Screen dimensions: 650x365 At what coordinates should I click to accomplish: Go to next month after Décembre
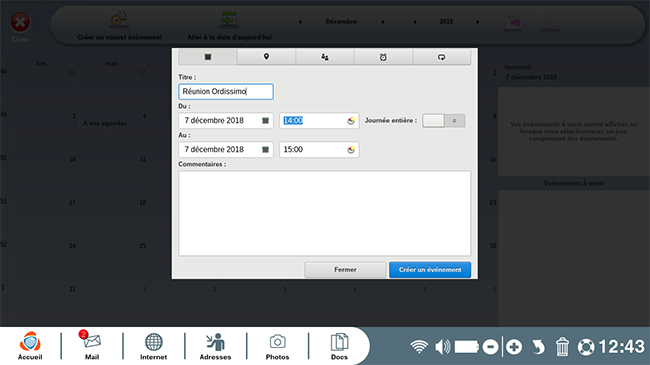(x=383, y=22)
